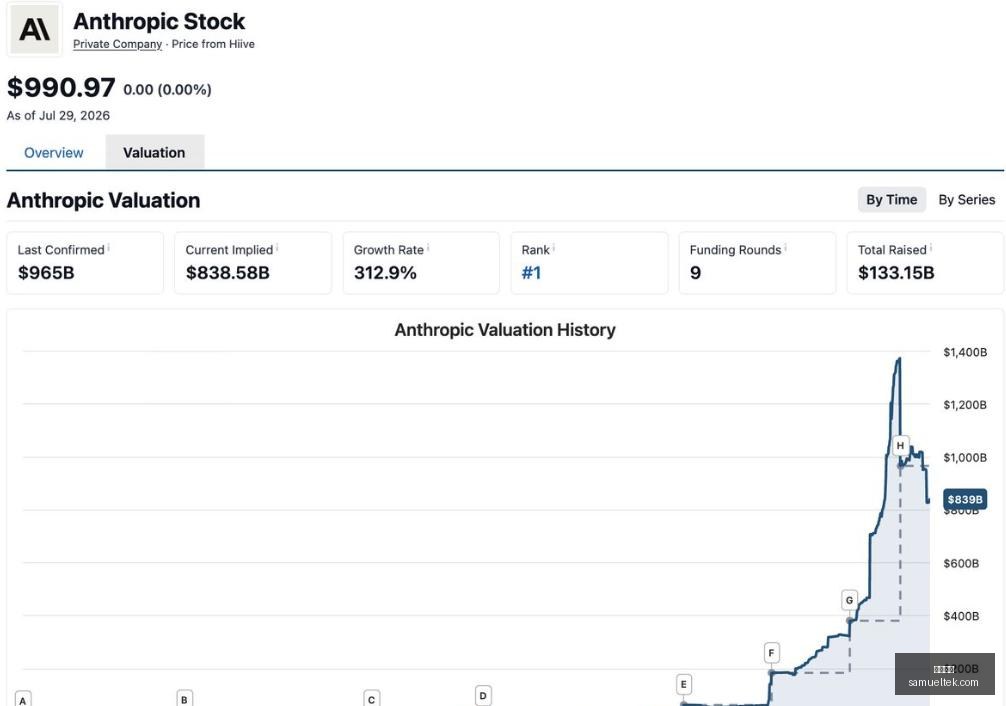1006x706 pixels.
Task: Open the Overview tab
Action: coord(54,153)
